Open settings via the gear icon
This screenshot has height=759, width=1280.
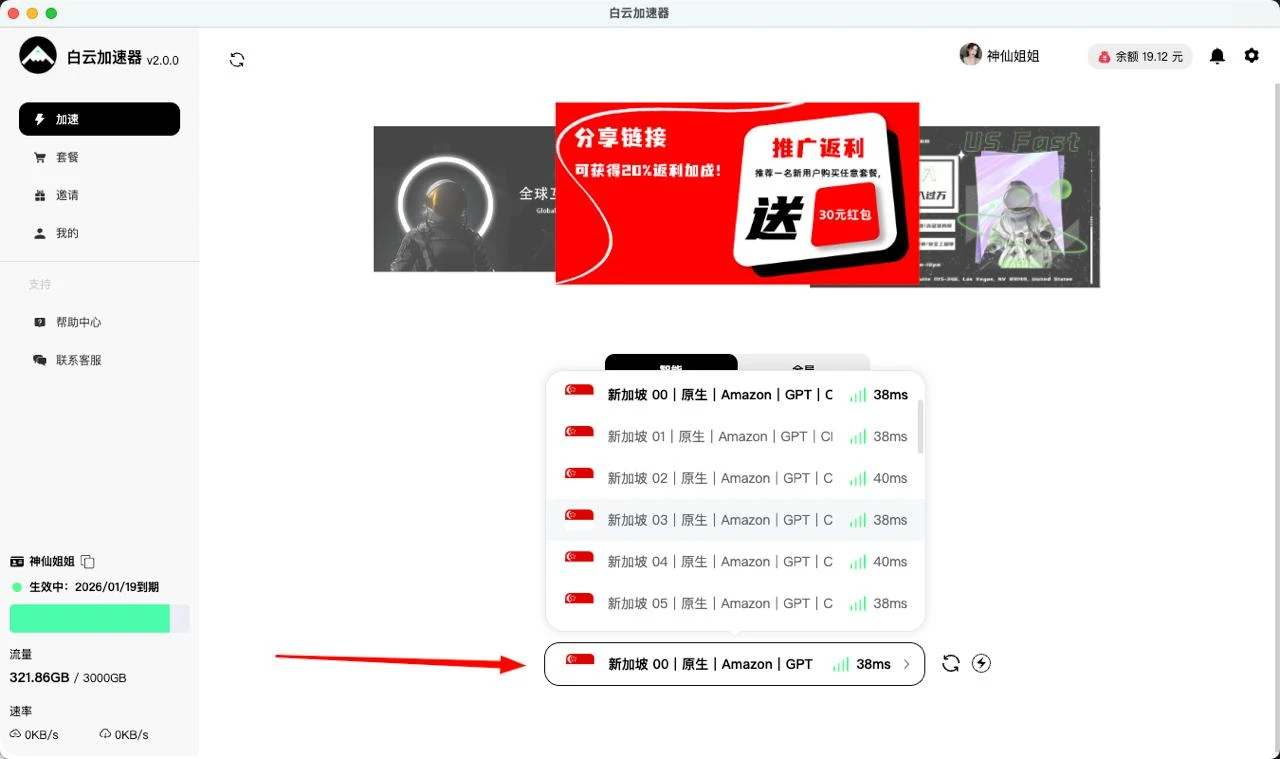[x=1251, y=56]
